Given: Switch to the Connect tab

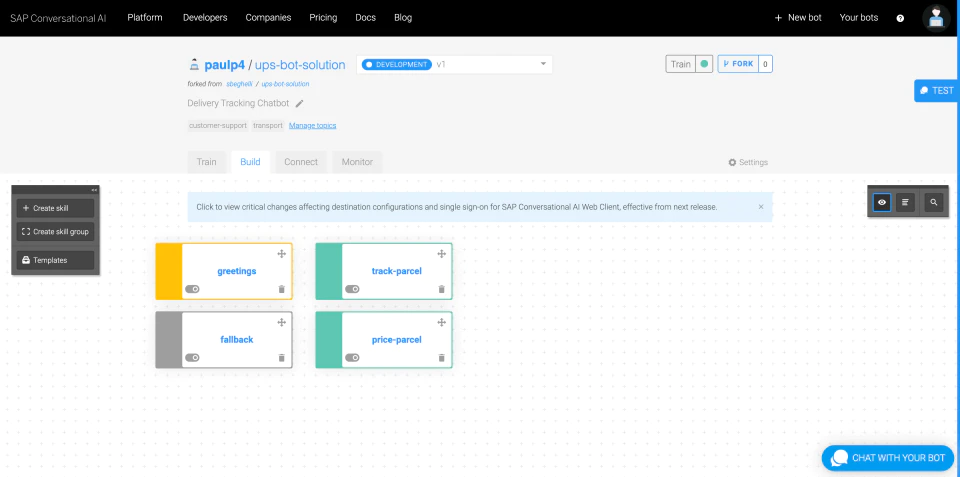Looking at the screenshot, I should point(301,162).
